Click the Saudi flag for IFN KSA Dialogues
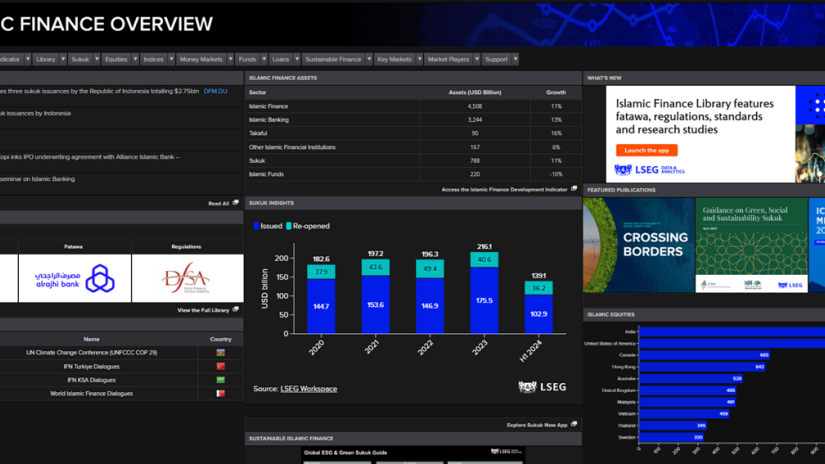 click(x=220, y=380)
